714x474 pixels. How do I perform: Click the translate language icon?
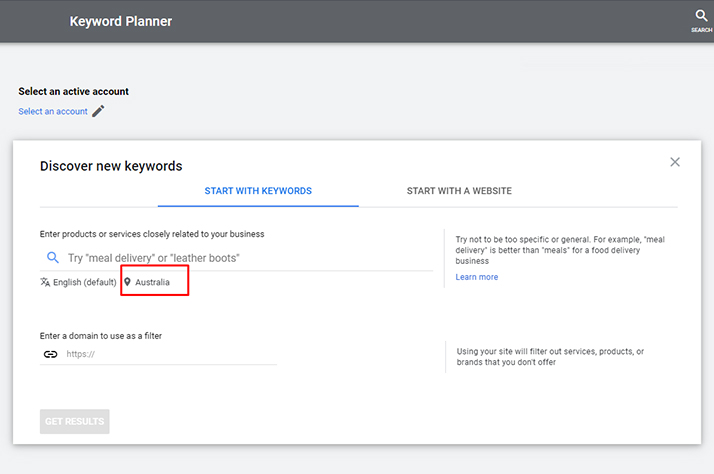(x=45, y=282)
